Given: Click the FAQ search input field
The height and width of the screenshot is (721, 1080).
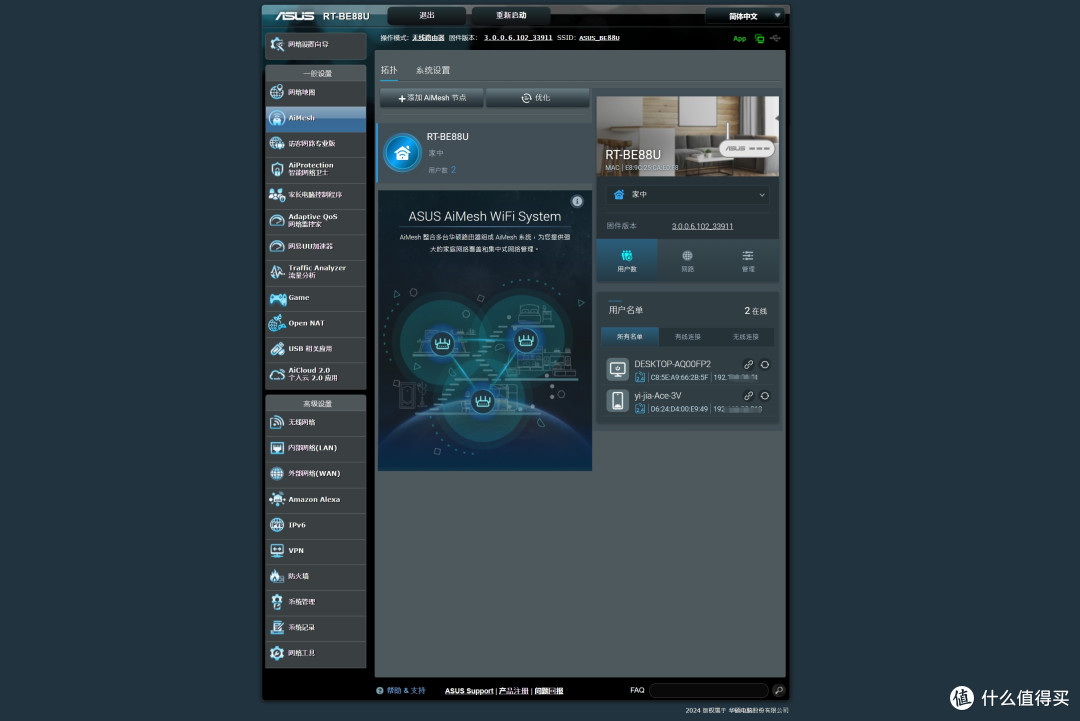Looking at the screenshot, I should pos(709,690).
